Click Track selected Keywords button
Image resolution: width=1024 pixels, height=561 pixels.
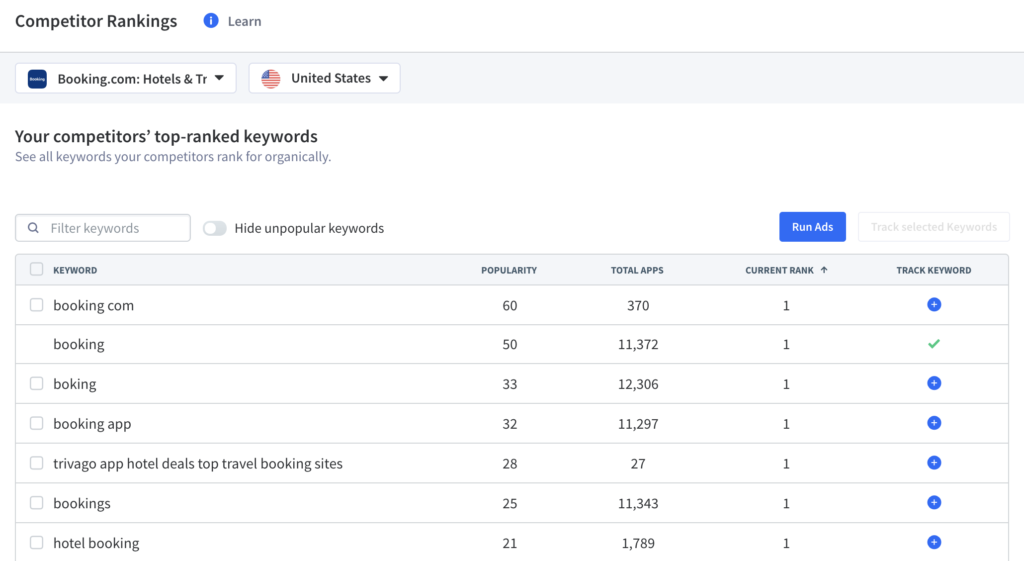coord(933,227)
